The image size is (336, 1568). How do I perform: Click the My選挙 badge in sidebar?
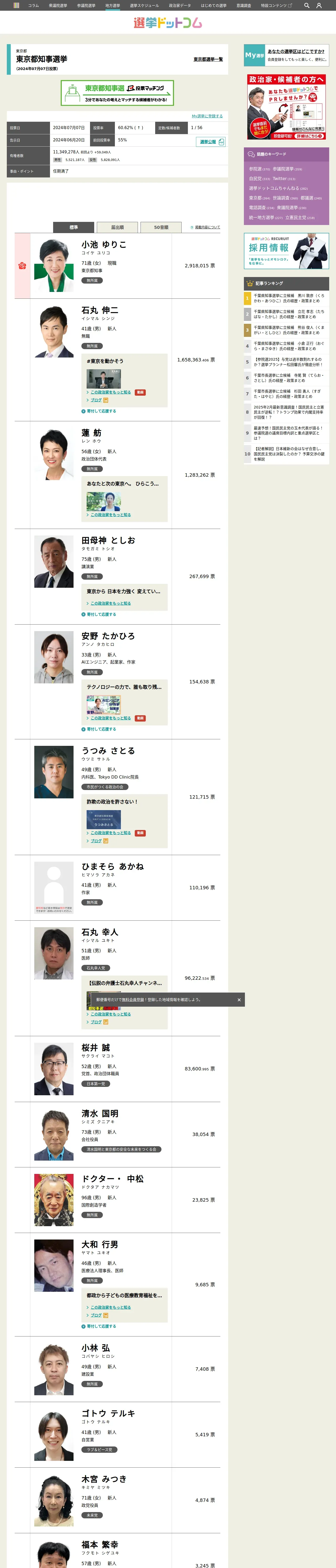254,55
